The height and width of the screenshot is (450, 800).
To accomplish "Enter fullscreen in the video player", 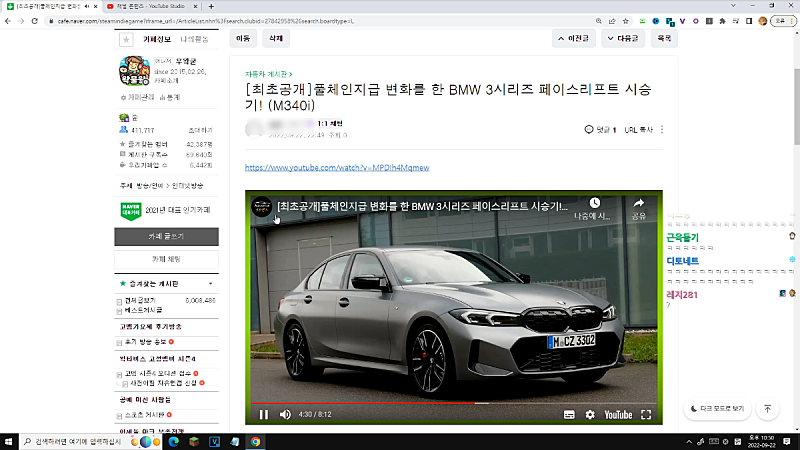I will [646, 415].
